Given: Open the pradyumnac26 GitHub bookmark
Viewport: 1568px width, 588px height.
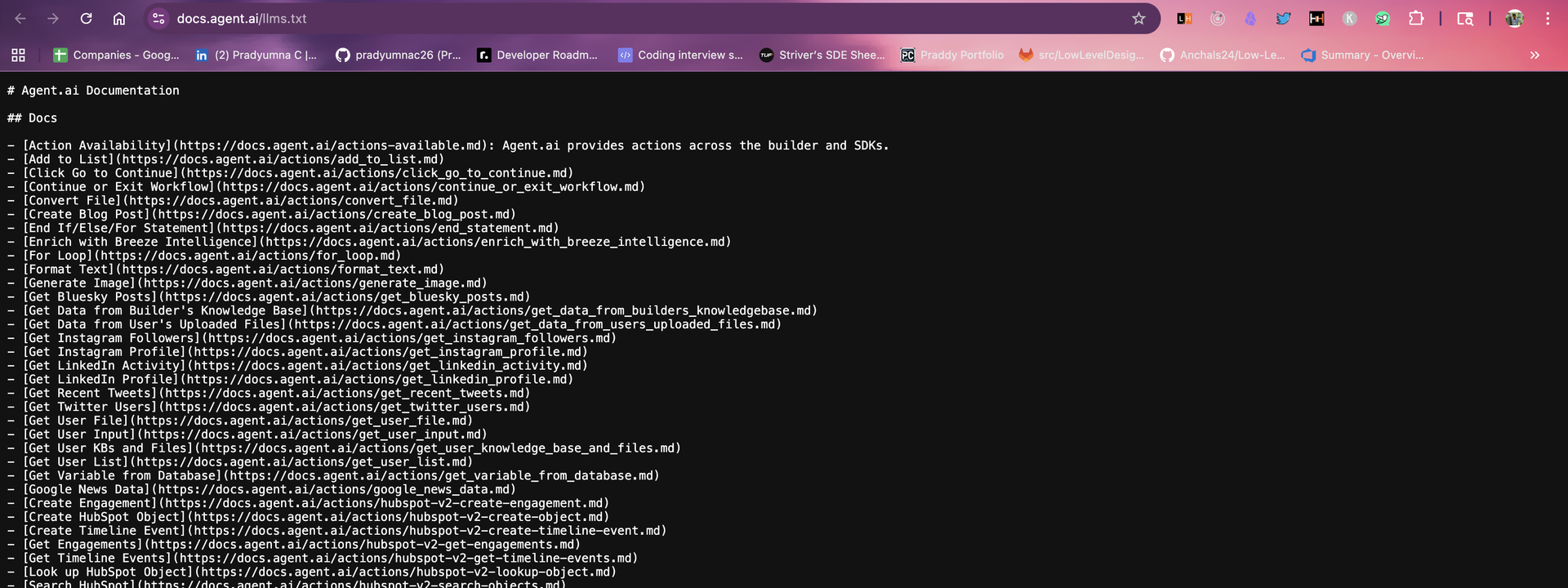Looking at the screenshot, I should click(x=399, y=55).
